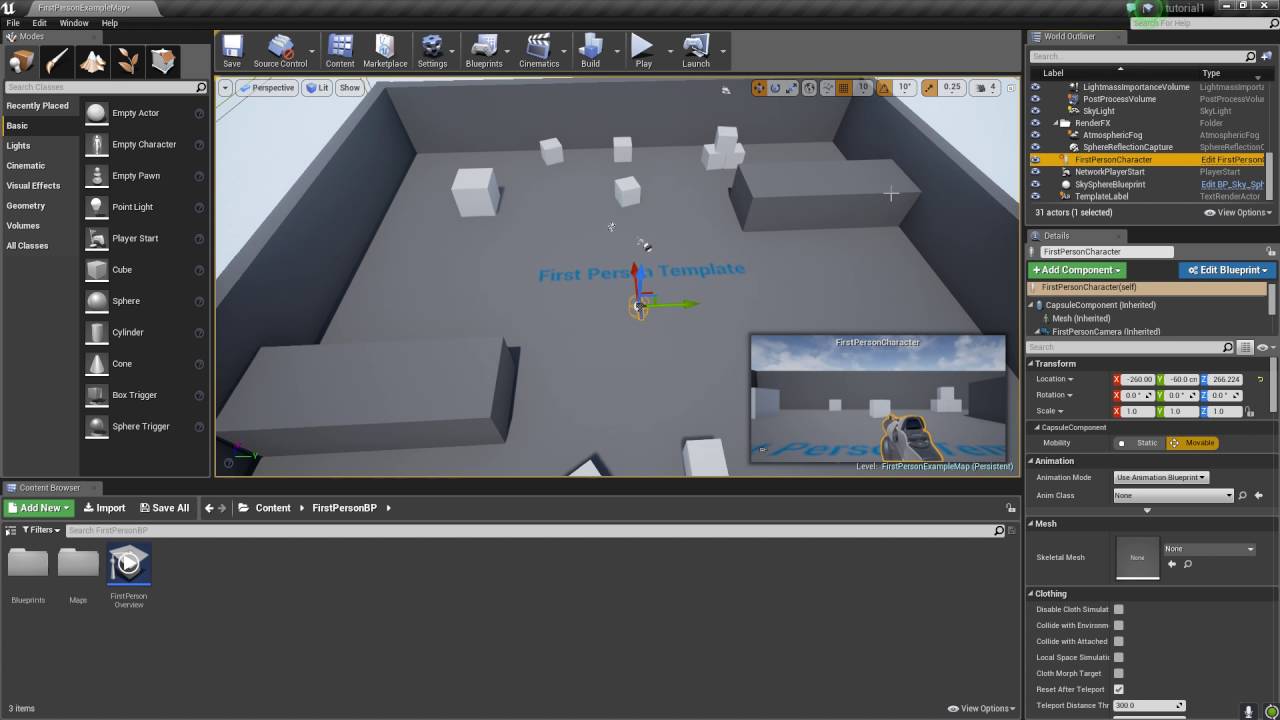Click the Launch toolbar icon
Screen dimensions: 1280x720
tap(696, 51)
